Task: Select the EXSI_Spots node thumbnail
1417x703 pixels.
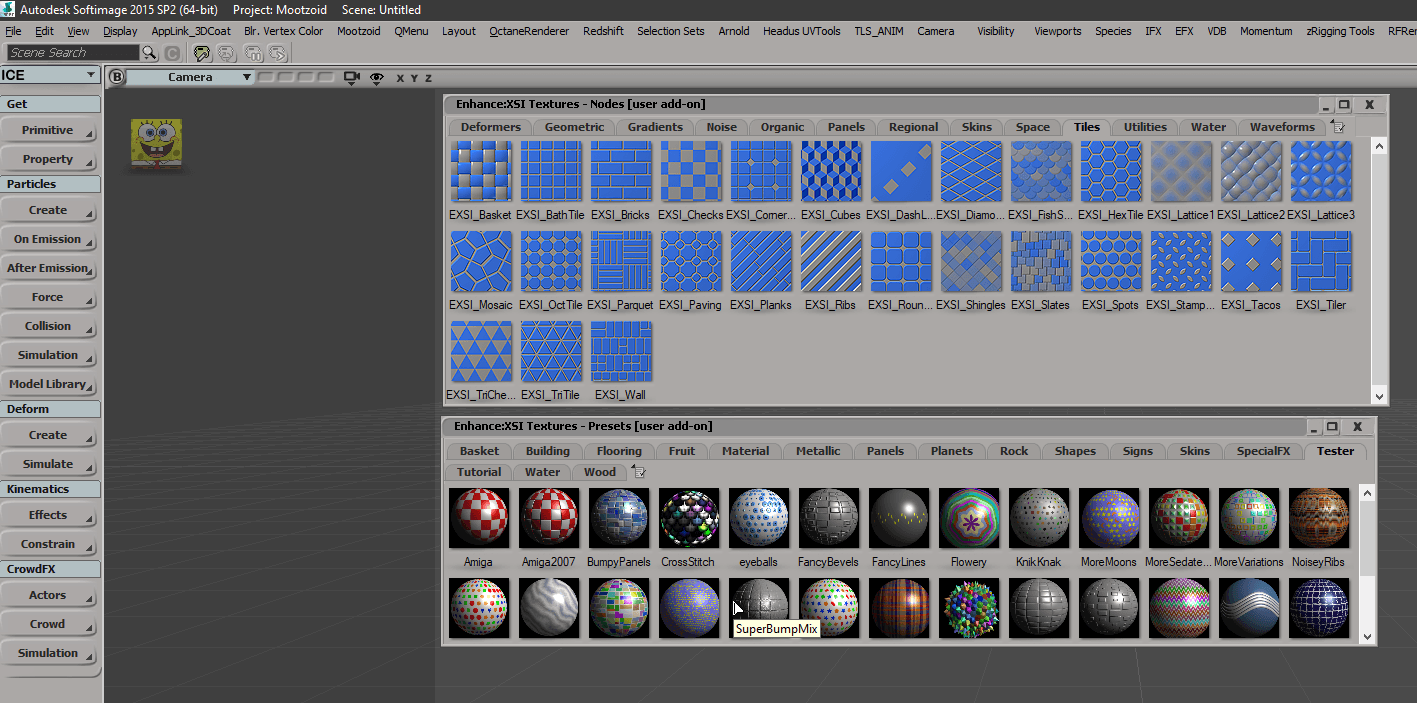Action: coord(1111,261)
